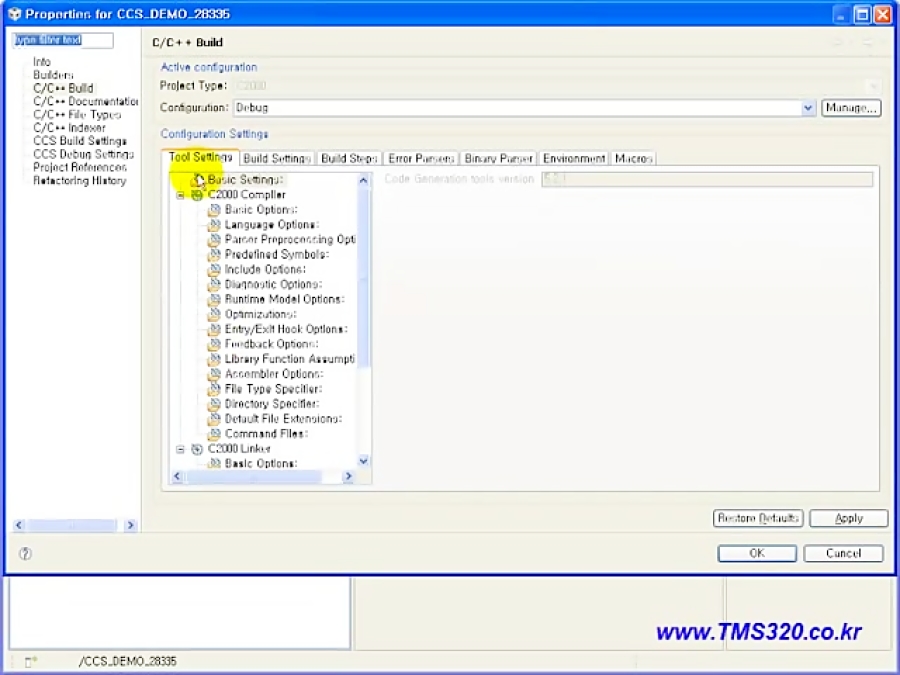Click the C2000 Linker icon
Viewport: 900px width, 675px height.
click(196, 448)
